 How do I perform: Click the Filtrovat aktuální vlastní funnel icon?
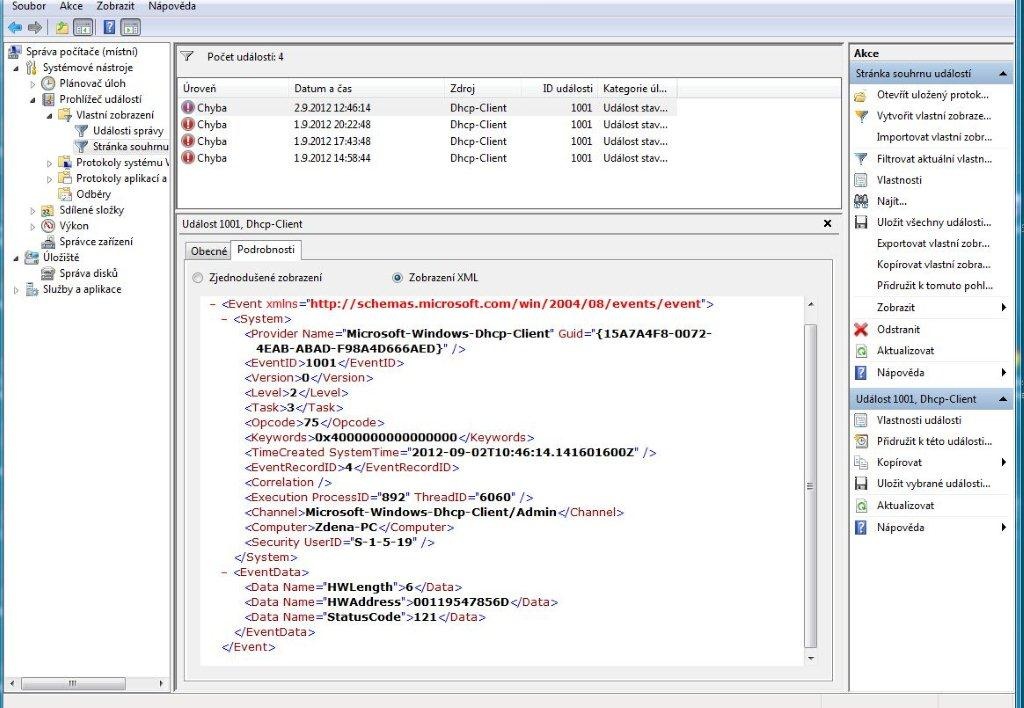tap(860, 159)
